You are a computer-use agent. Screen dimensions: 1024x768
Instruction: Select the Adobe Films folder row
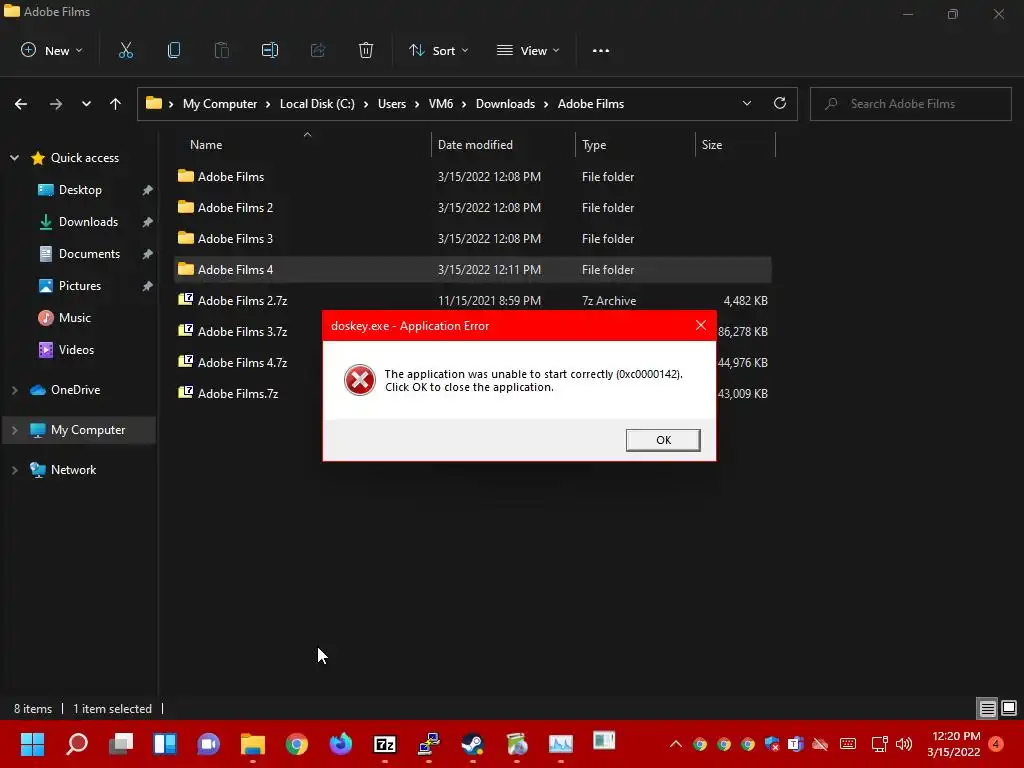[x=473, y=176]
